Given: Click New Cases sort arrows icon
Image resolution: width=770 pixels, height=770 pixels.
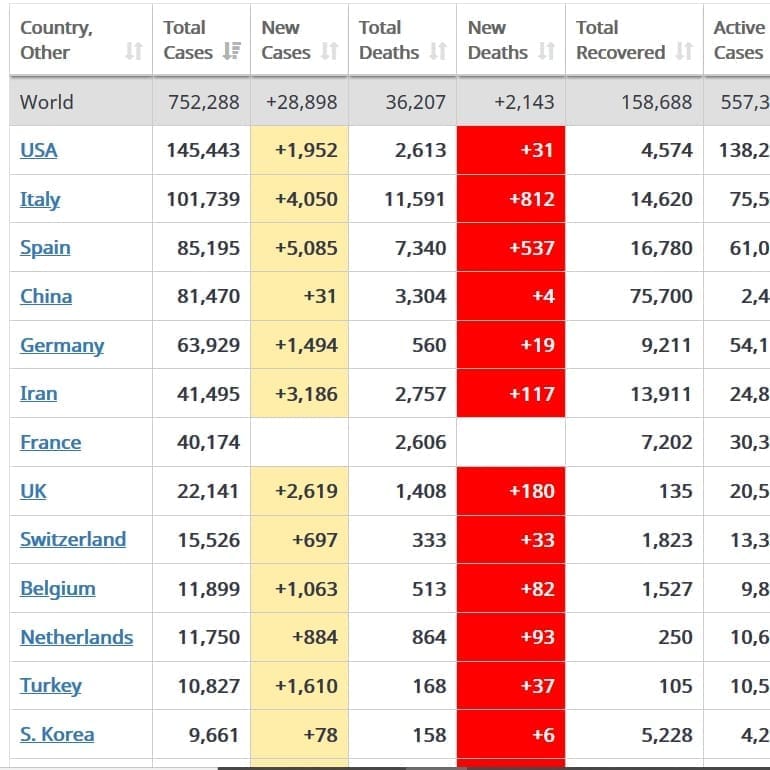Looking at the screenshot, I should click(x=330, y=53).
